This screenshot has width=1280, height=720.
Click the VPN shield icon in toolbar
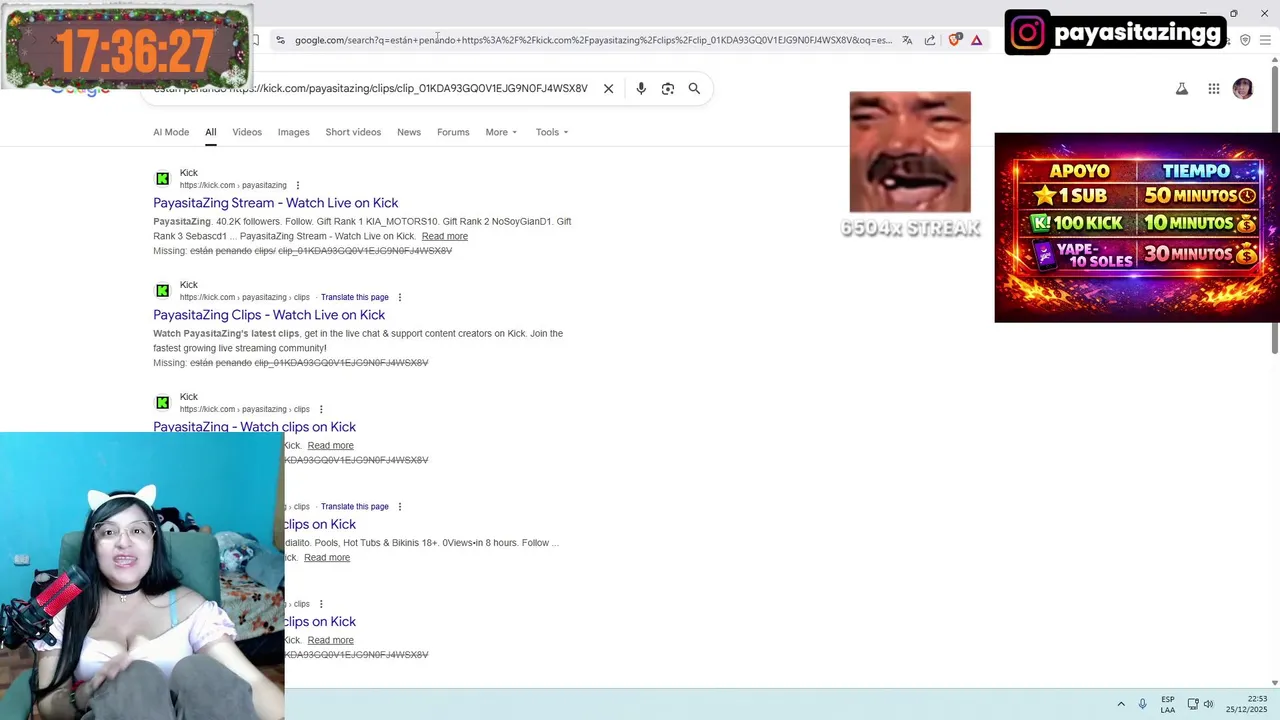pyautogui.click(x=1245, y=40)
